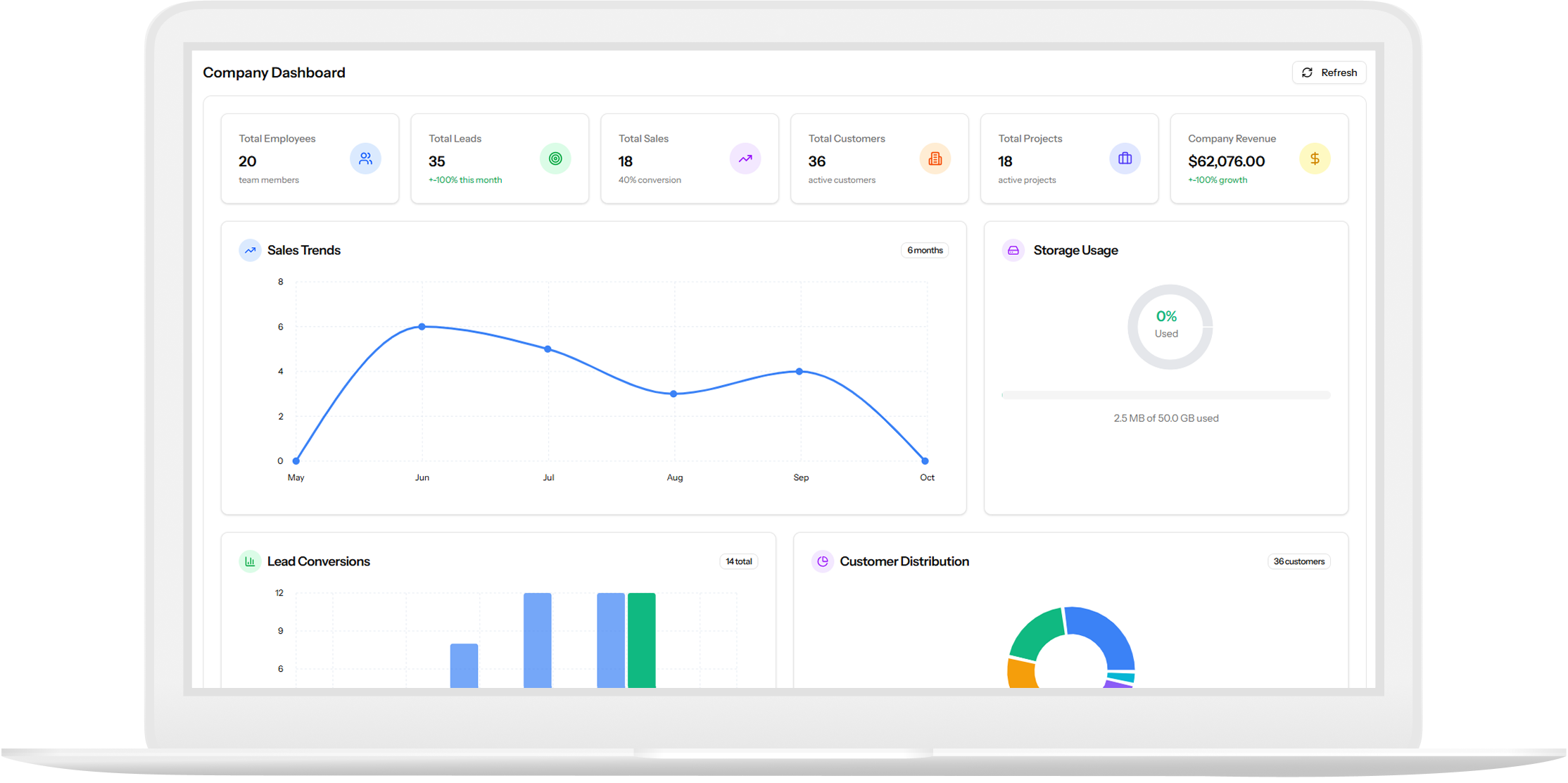
Task: Click the 6 months badge
Action: coord(925,250)
